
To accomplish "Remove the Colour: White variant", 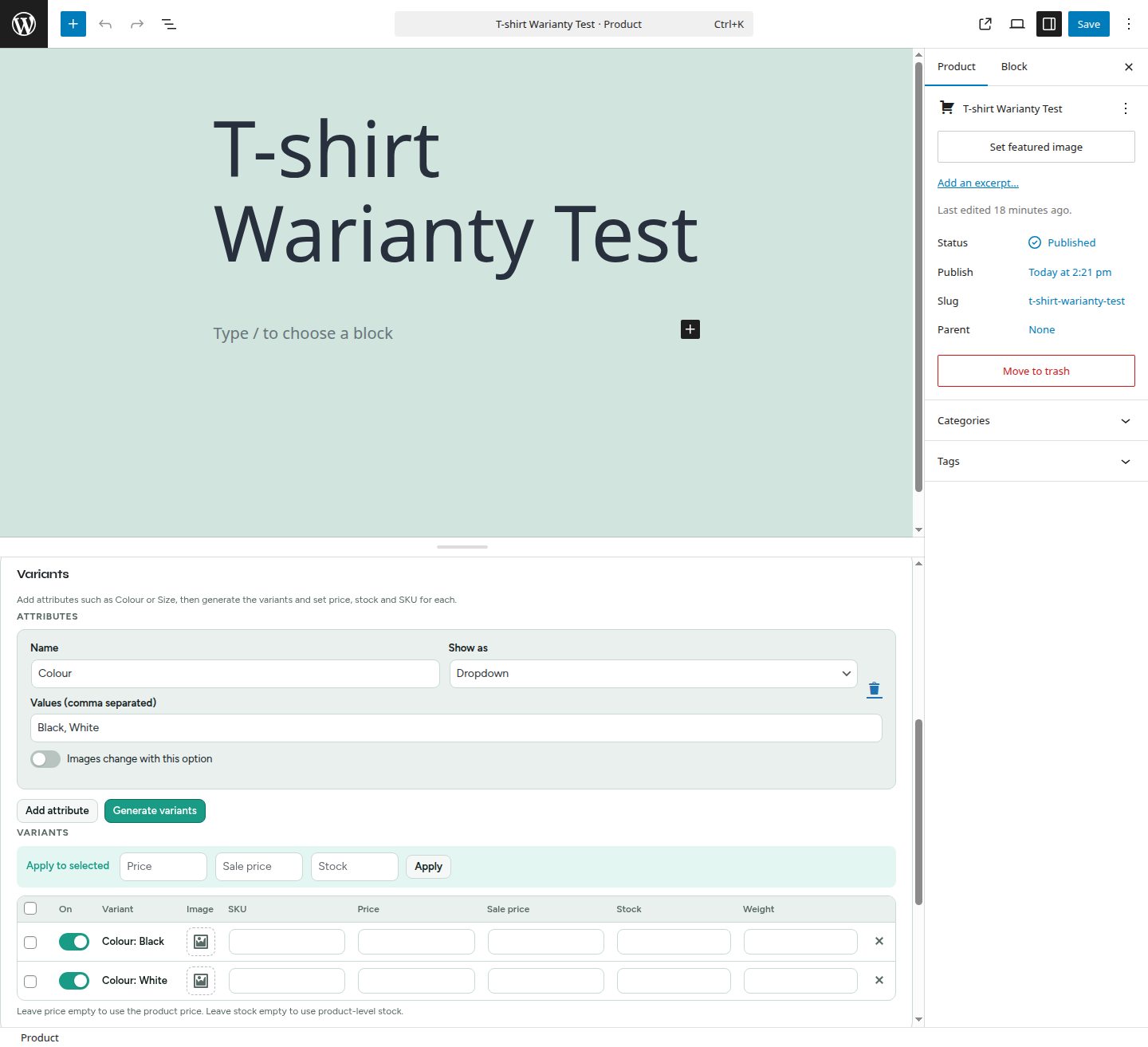I will (879, 980).
